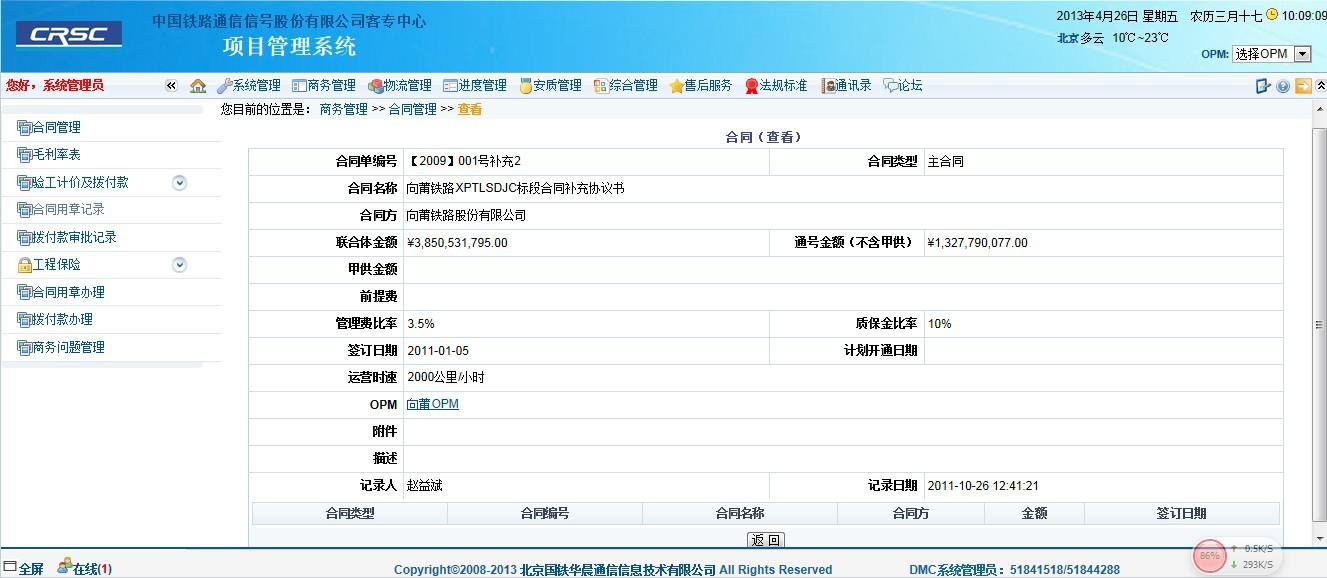Expand 工程保险 sidebar section
1327x578 pixels.
click(180, 265)
